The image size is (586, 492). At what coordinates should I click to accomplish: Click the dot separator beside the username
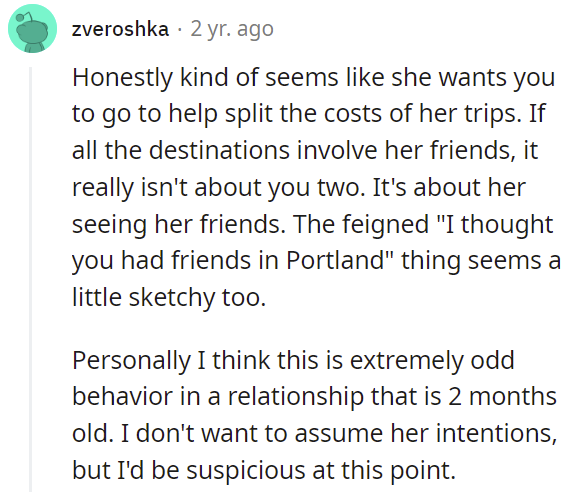pyautogui.click(x=180, y=30)
